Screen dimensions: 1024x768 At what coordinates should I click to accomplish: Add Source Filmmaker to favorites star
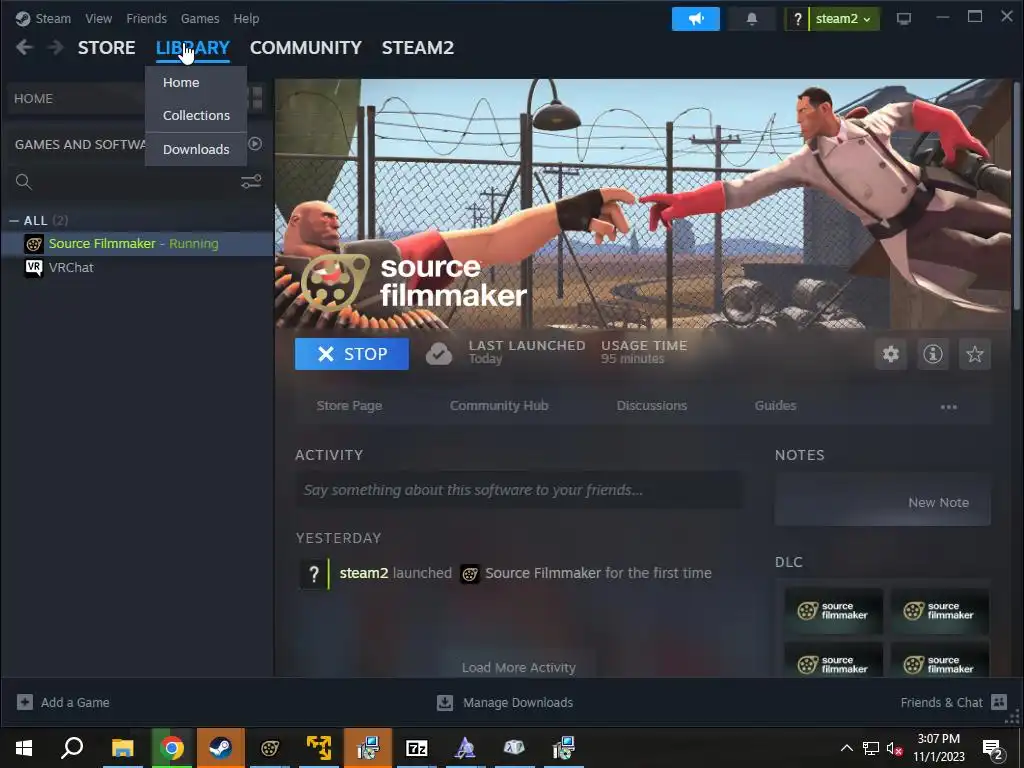point(975,354)
